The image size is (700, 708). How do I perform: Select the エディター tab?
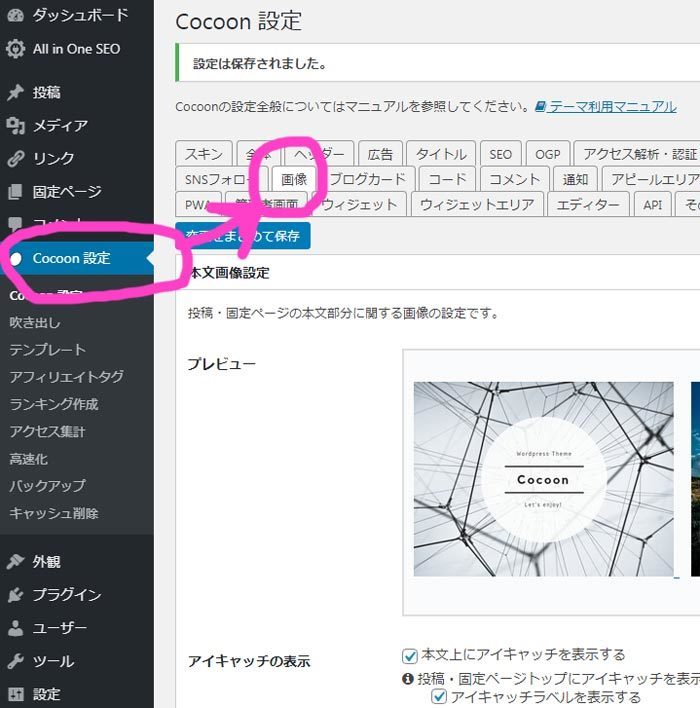tap(588, 205)
